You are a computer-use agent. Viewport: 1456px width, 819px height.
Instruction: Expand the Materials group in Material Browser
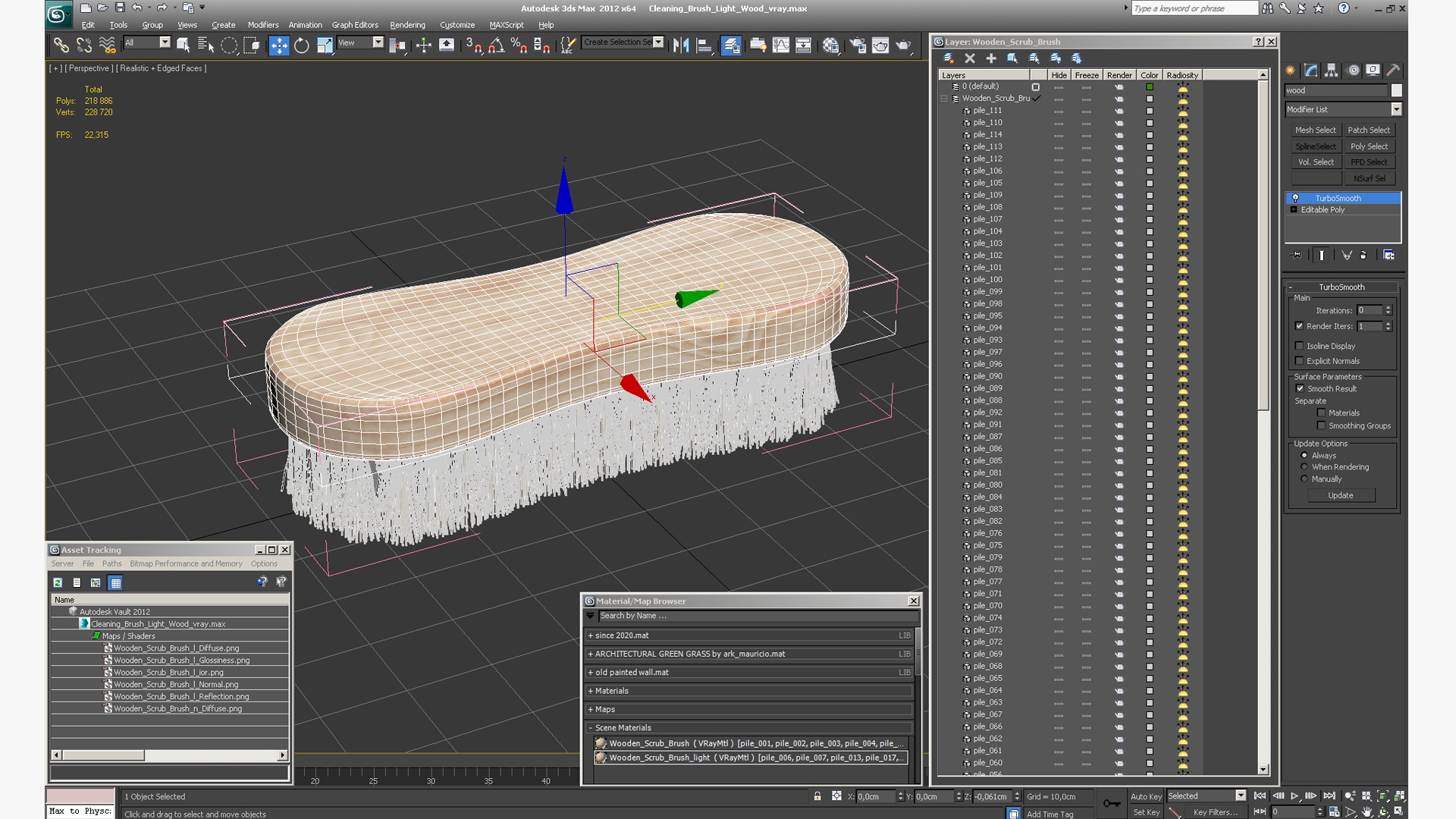[x=590, y=691]
